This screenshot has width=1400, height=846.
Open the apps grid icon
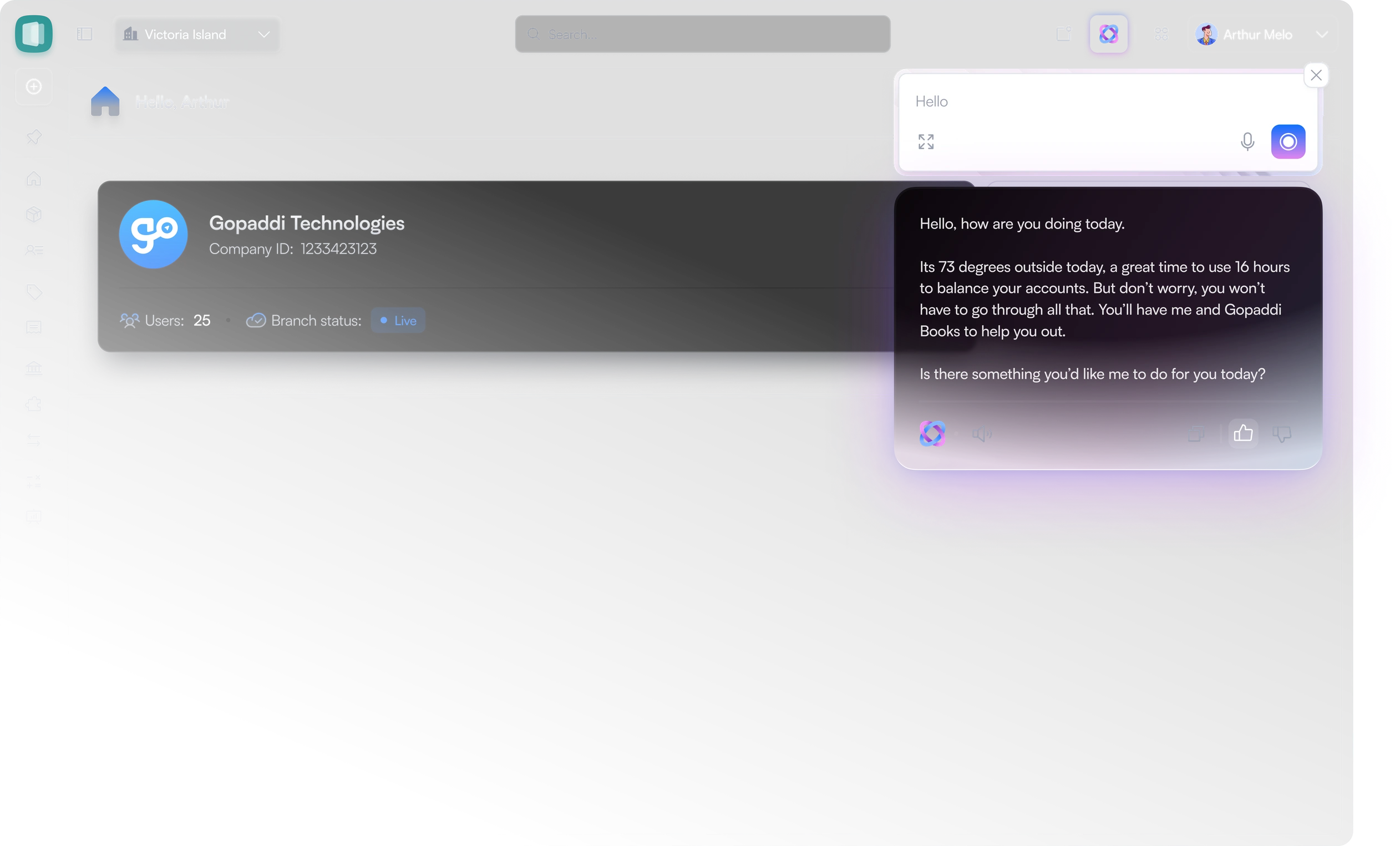(1161, 34)
